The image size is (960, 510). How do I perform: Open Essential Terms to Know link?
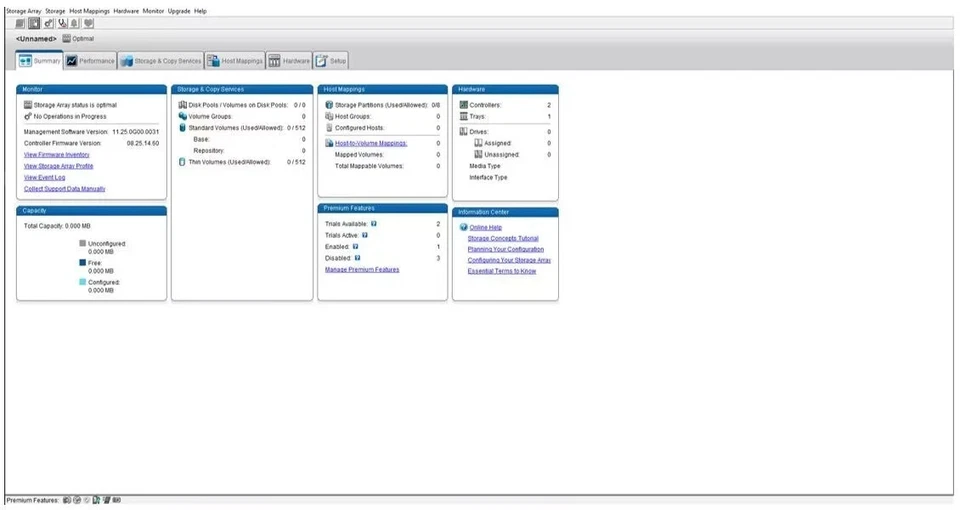pos(502,271)
